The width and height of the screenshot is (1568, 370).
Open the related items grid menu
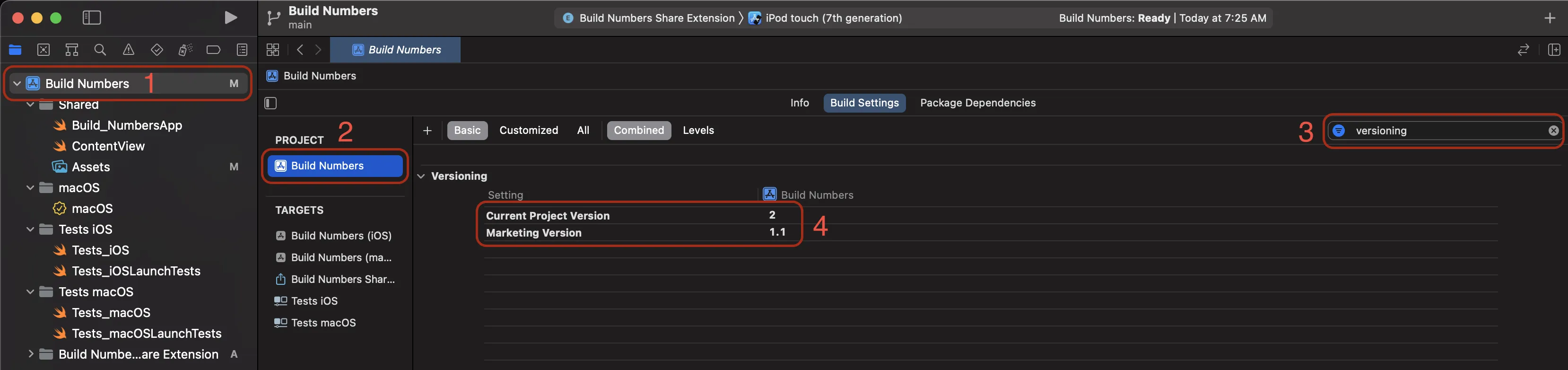point(273,50)
